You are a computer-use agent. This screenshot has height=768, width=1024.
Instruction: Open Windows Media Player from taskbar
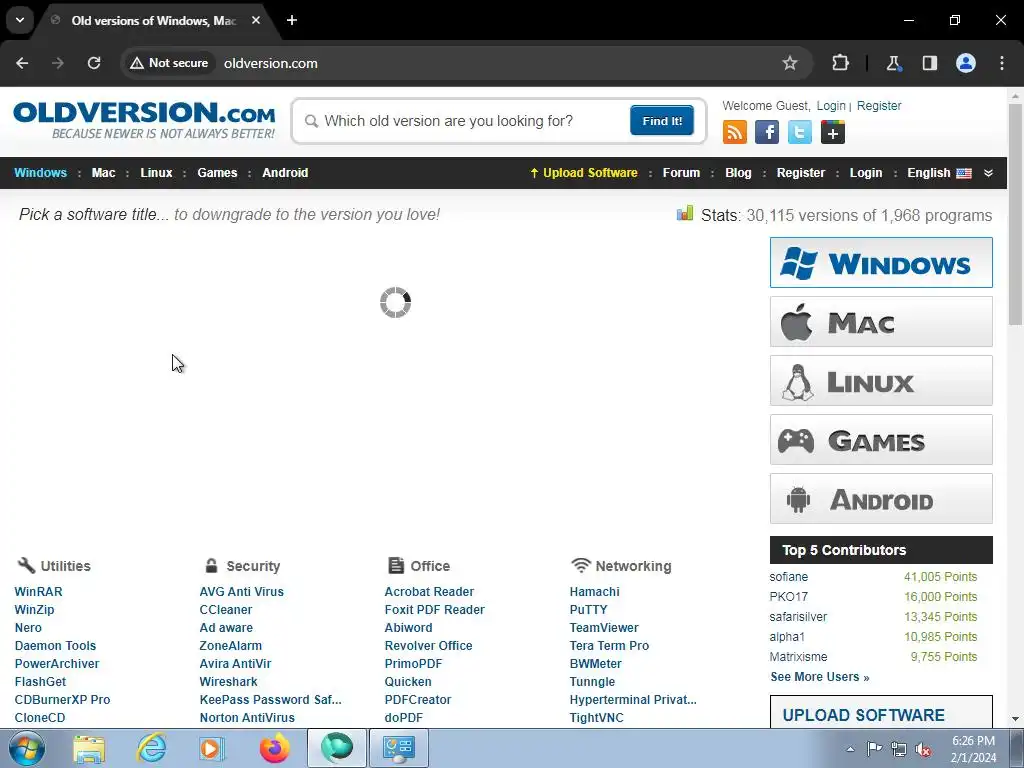coord(211,748)
